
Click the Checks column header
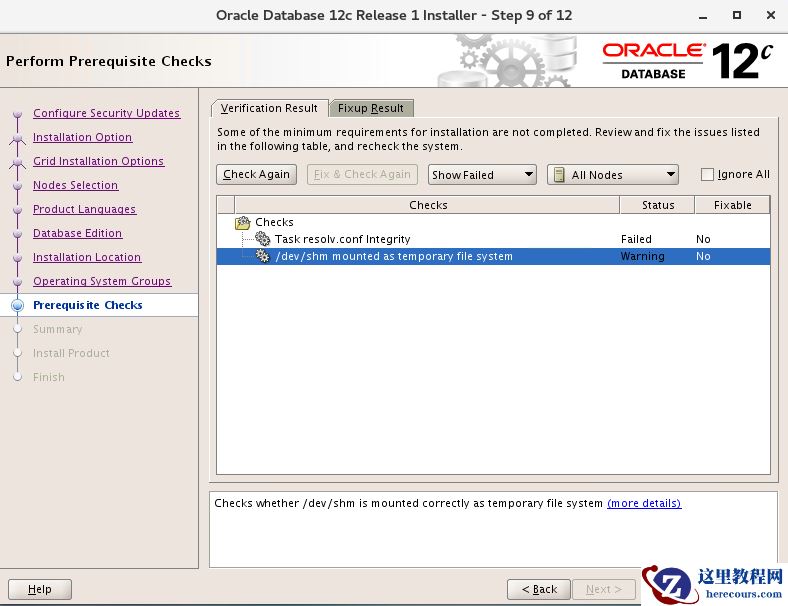(x=428, y=205)
